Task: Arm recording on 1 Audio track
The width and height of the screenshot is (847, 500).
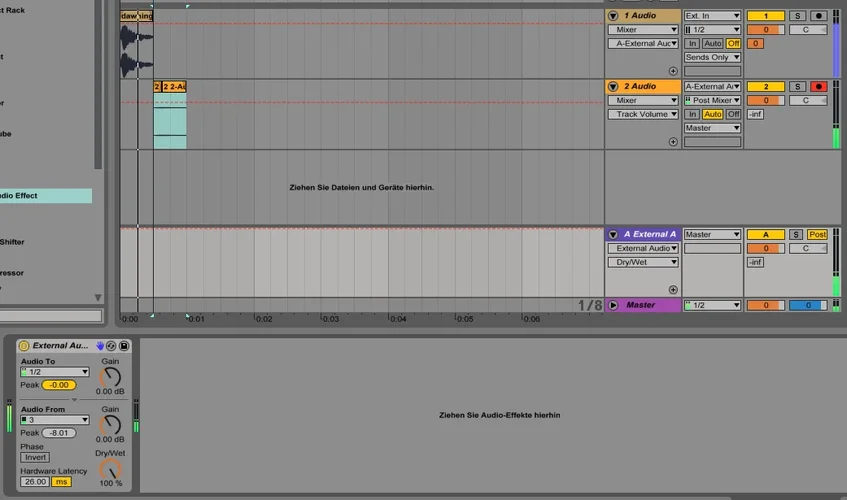Action: [x=819, y=16]
